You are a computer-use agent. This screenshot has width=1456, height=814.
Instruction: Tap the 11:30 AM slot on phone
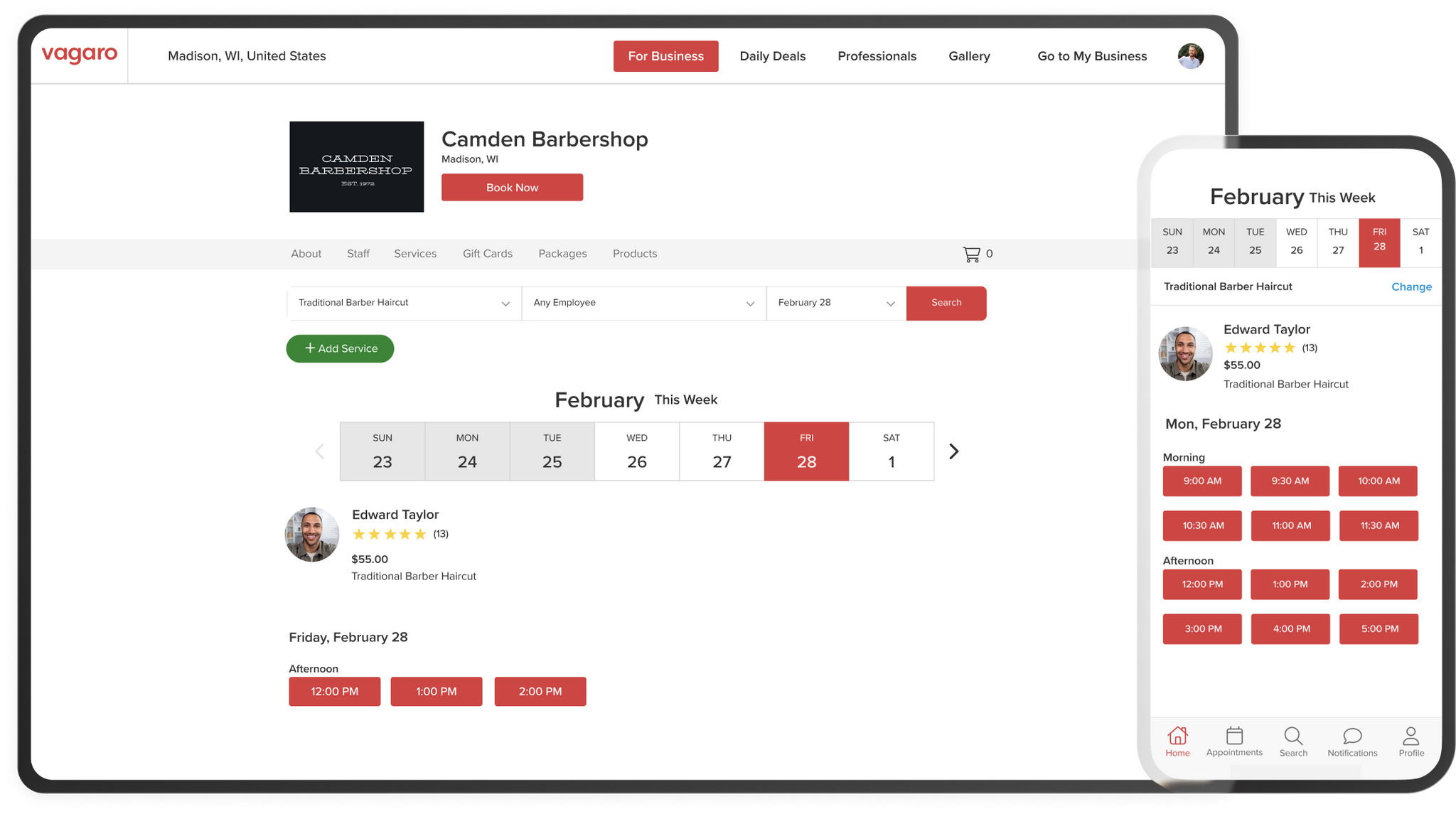[x=1379, y=526]
